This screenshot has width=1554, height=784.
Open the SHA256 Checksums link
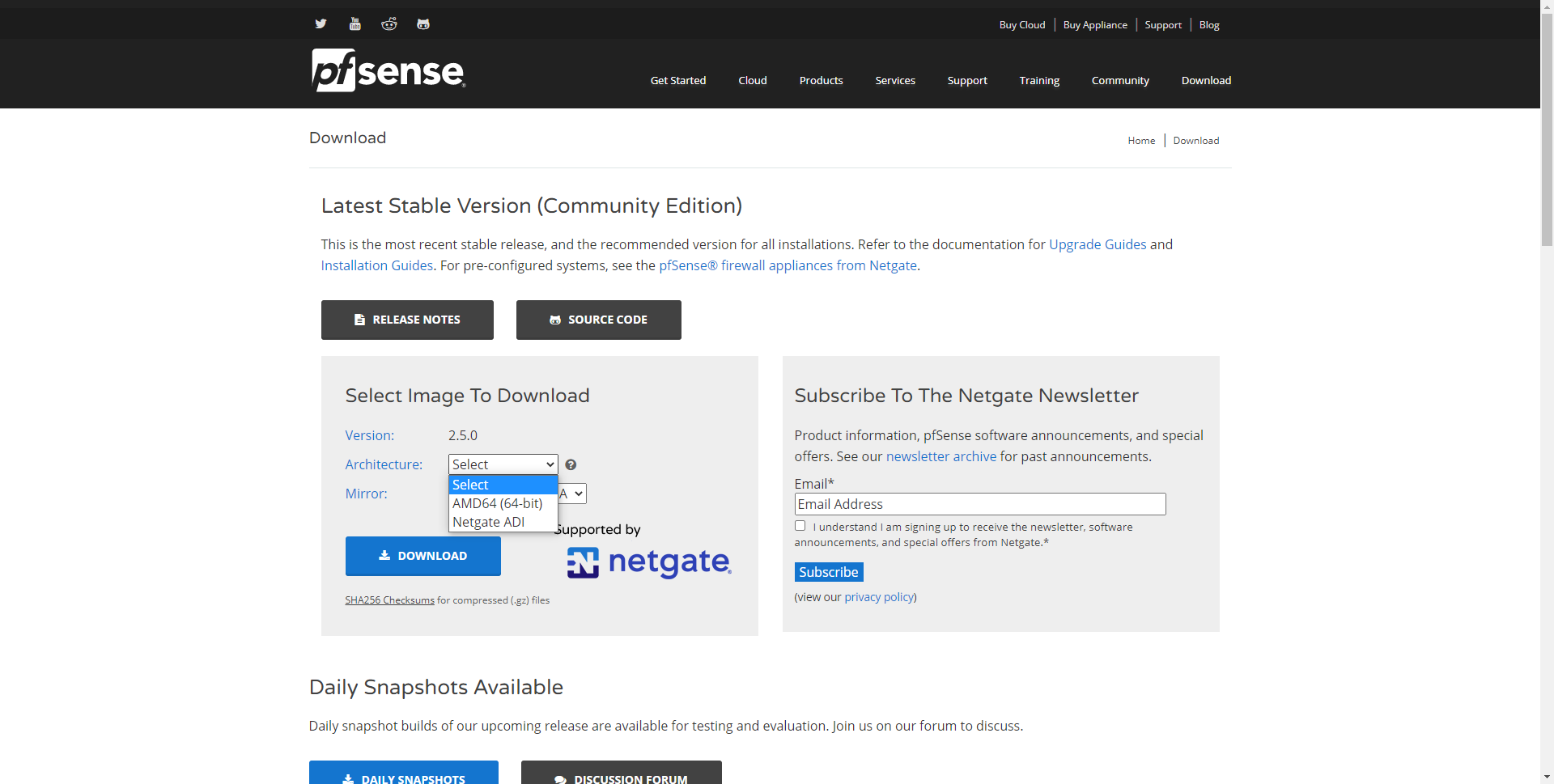[x=389, y=600]
